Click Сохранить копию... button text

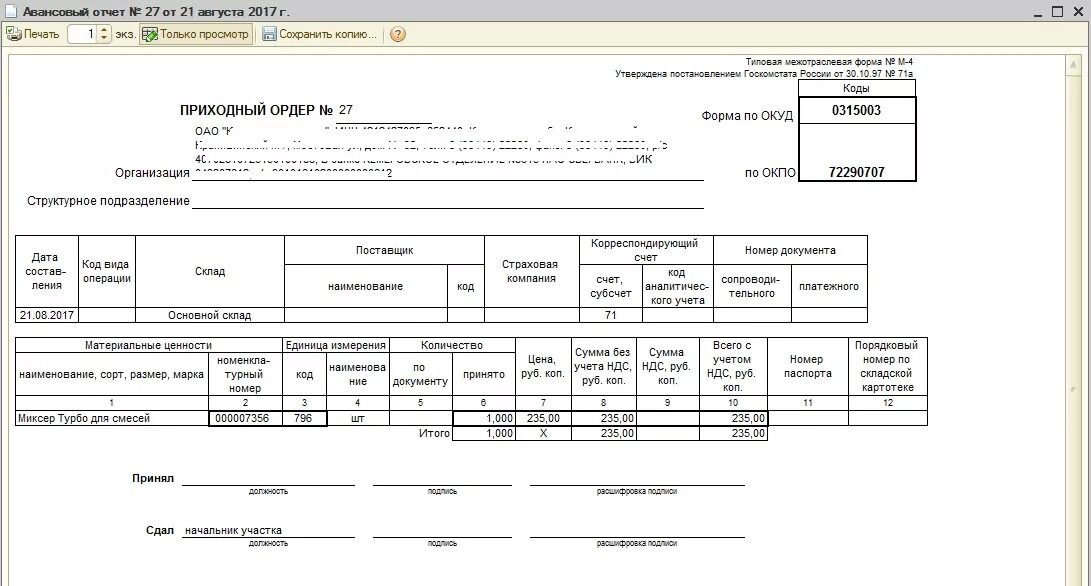tap(328, 34)
